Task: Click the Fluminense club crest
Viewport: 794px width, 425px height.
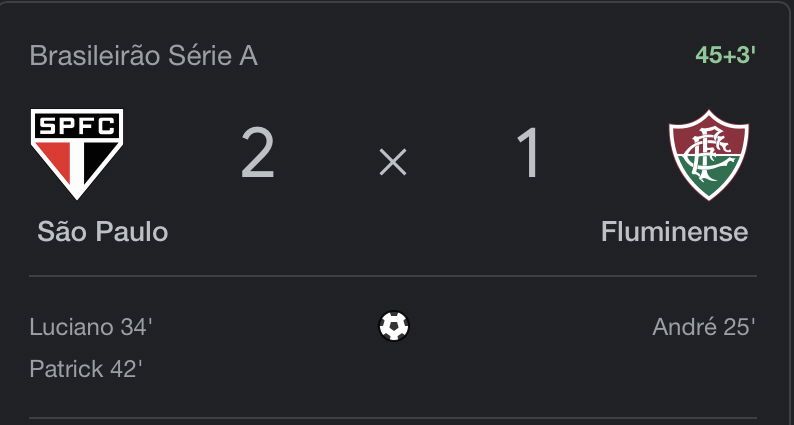Action: [708, 155]
